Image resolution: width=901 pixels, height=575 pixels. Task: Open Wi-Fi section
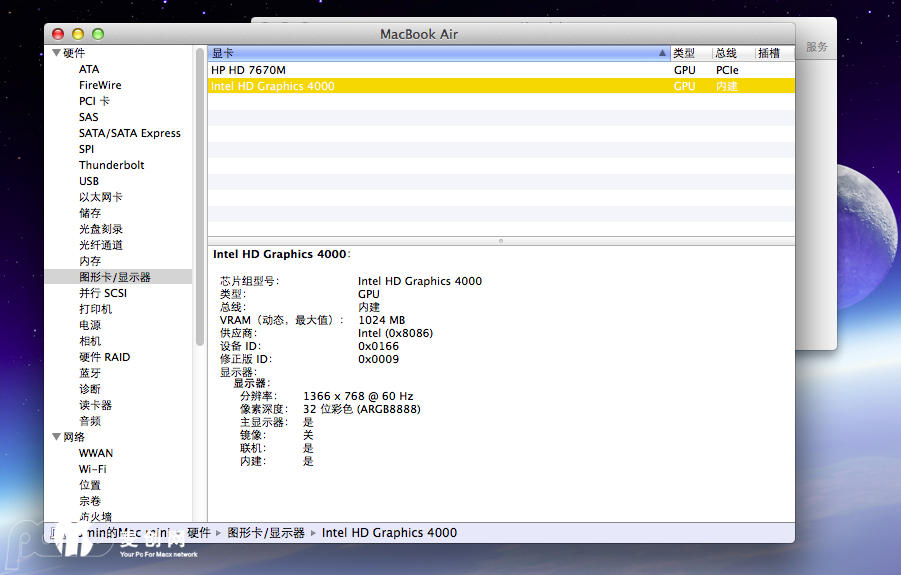[x=93, y=469]
